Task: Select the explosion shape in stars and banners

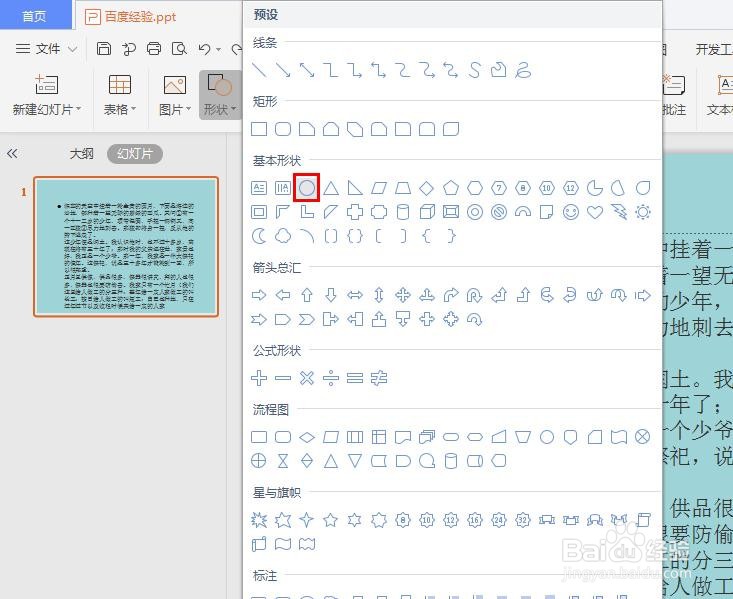Action: point(259,520)
